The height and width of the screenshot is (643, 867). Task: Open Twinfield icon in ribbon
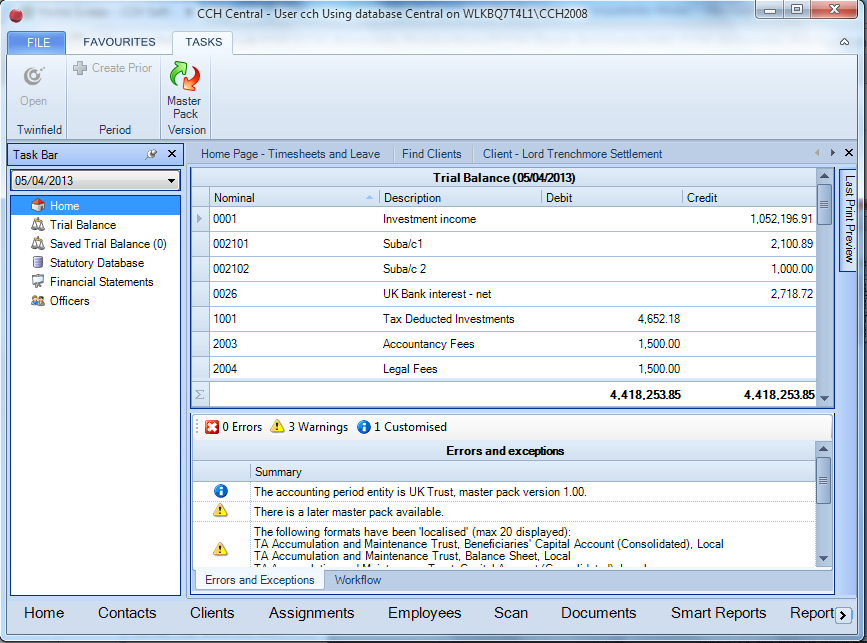34,76
